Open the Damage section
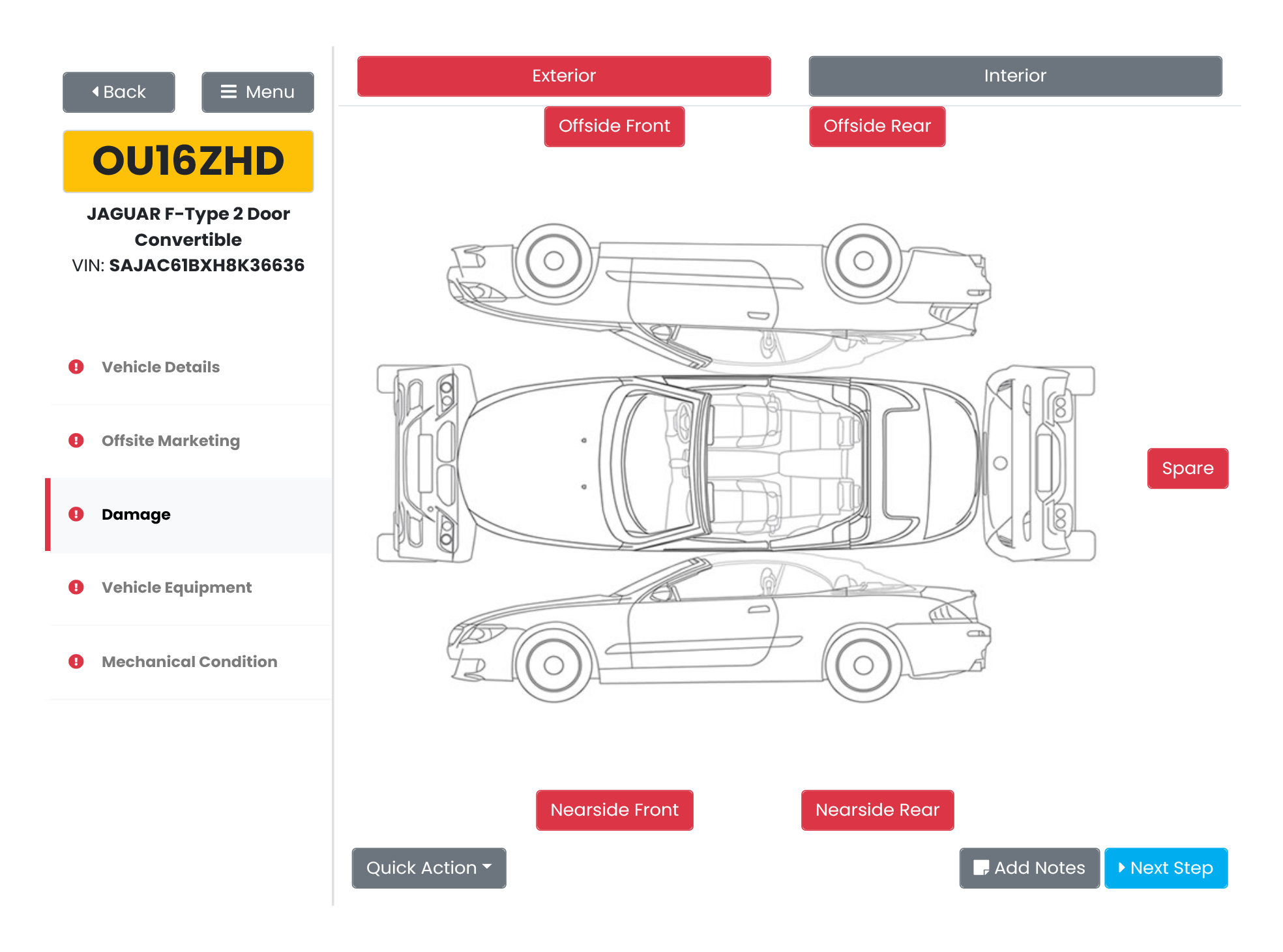Screen dimensions: 1283x952 (x=189, y=514)
